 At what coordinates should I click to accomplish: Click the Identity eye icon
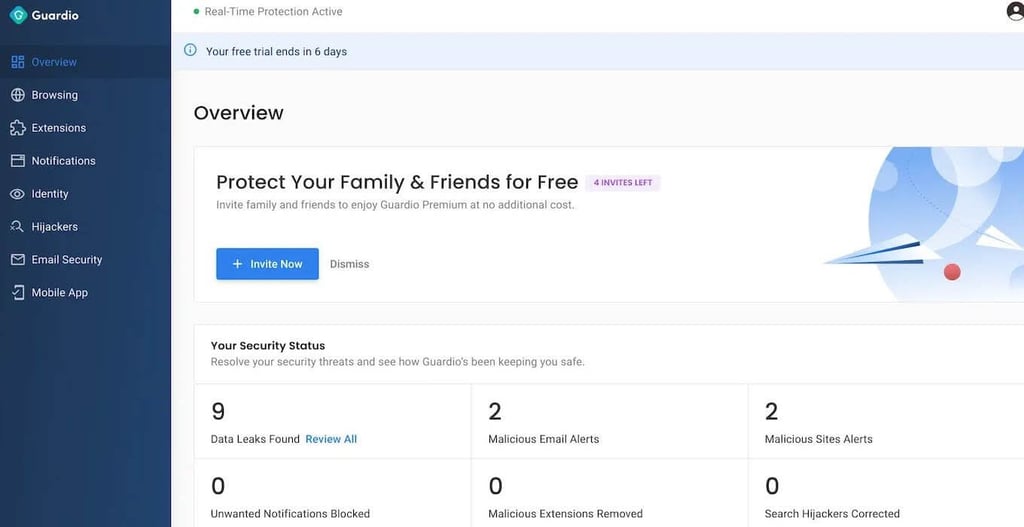tap(18, 194)
